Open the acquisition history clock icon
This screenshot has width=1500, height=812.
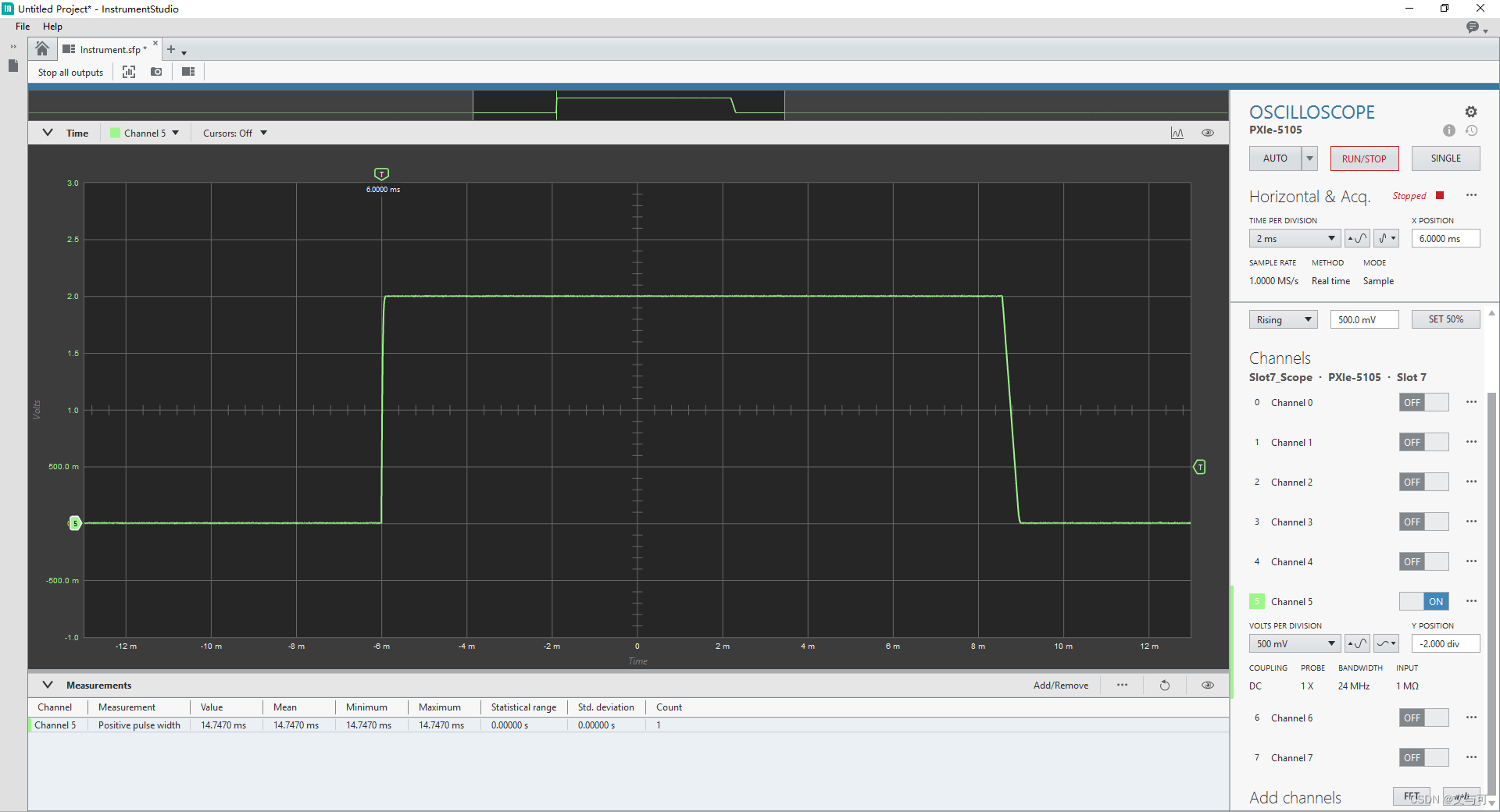click(x=1472, y=130)
